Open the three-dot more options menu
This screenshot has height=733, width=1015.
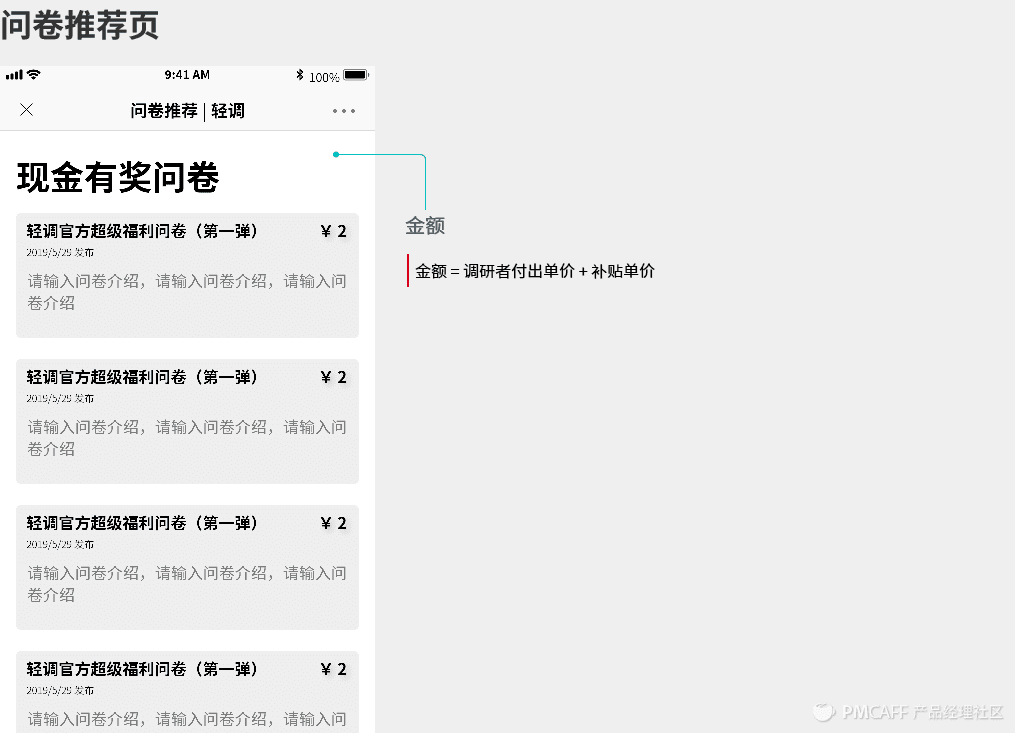[x=344, y=111]
